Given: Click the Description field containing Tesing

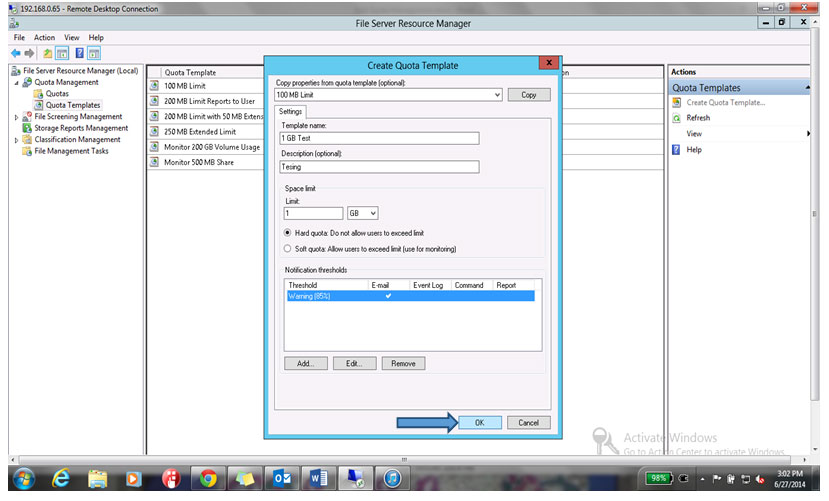Looking at the screenshot, I should (x=379, y=167).
